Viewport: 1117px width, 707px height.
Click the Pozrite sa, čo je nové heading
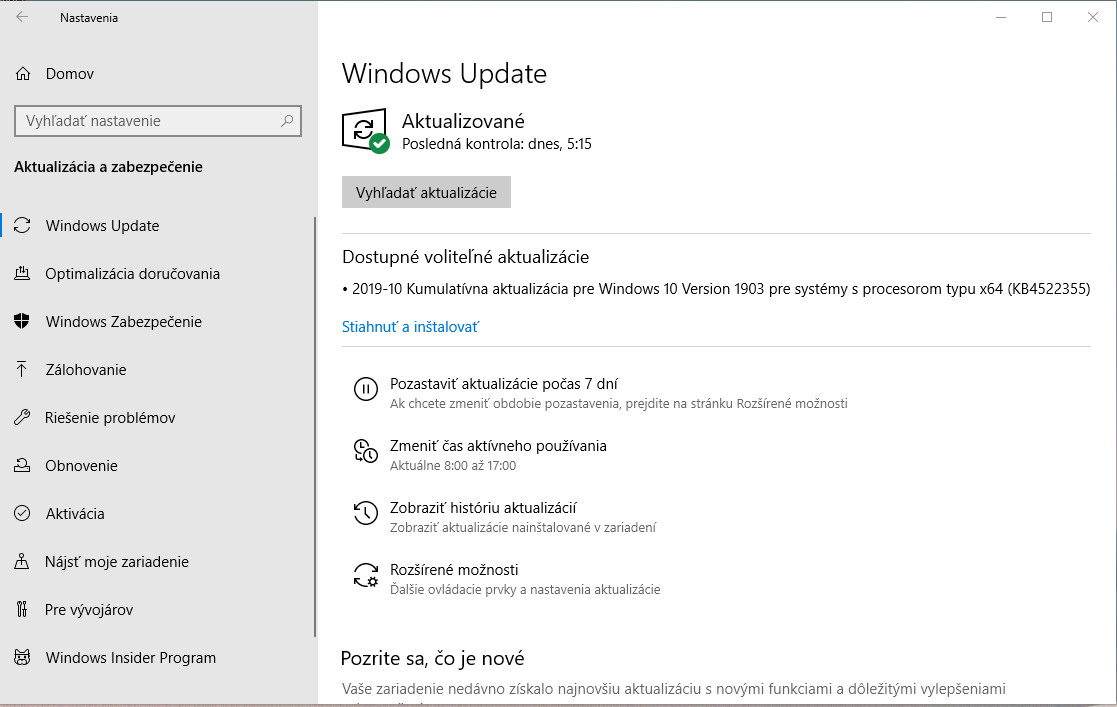[x=432, y=658]
